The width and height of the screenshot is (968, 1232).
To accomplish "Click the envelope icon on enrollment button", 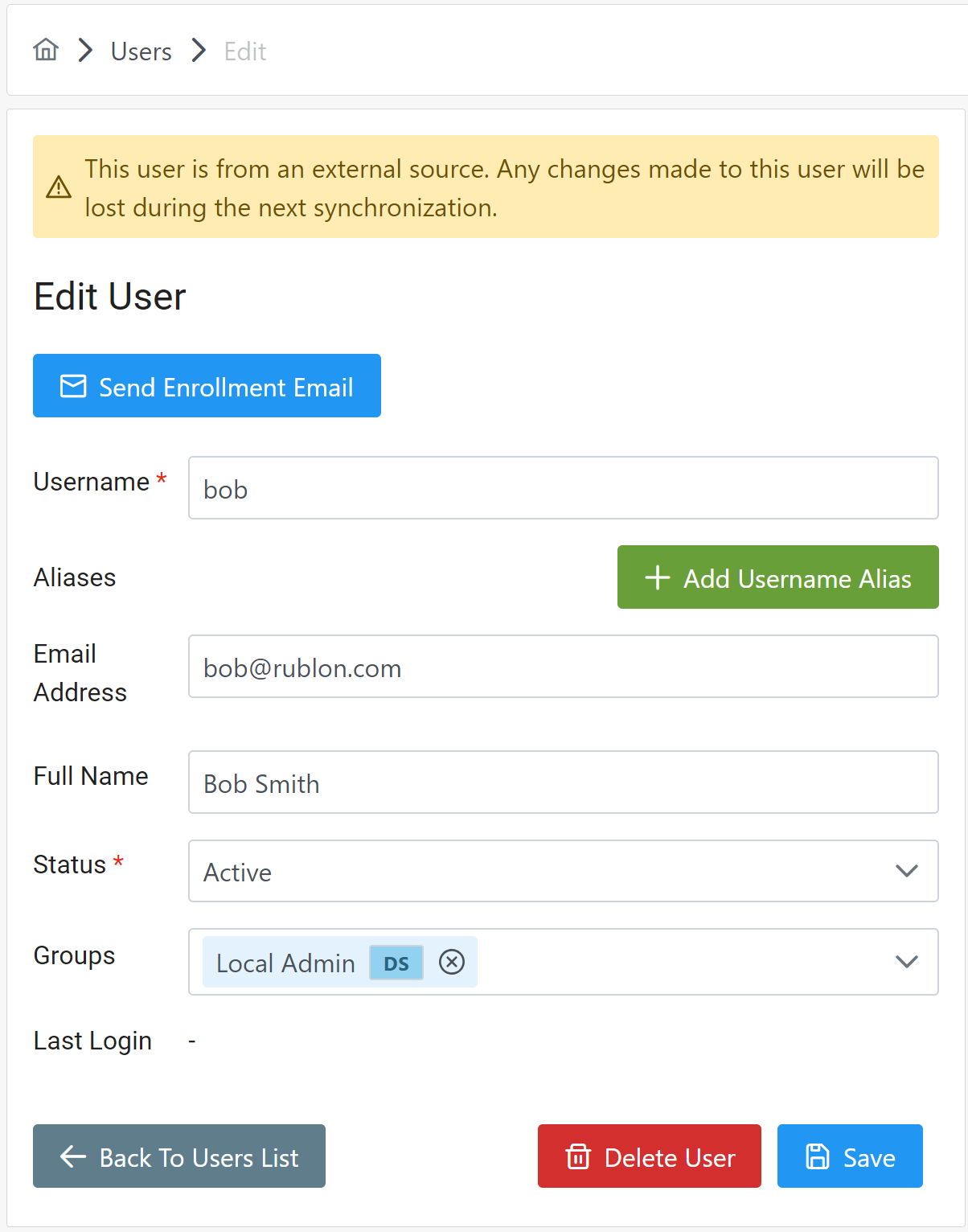I will (x=73, y=386).
